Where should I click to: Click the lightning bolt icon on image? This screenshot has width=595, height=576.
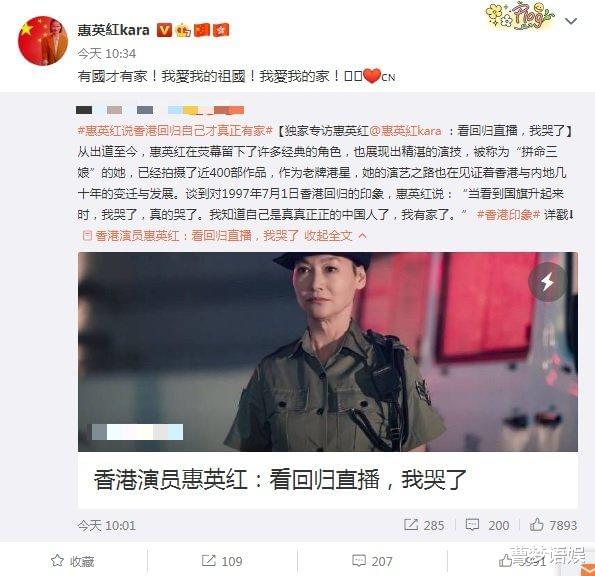point(547,282)
